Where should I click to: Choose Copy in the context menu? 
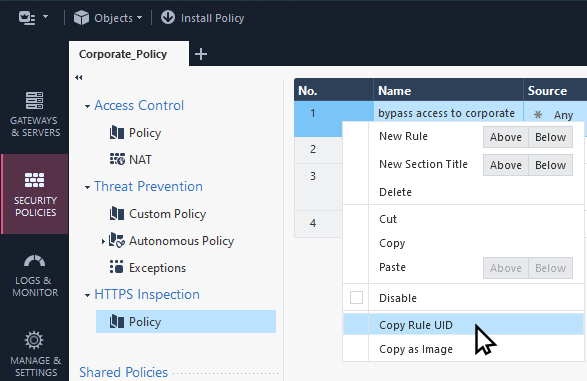[x=392, y=243]
